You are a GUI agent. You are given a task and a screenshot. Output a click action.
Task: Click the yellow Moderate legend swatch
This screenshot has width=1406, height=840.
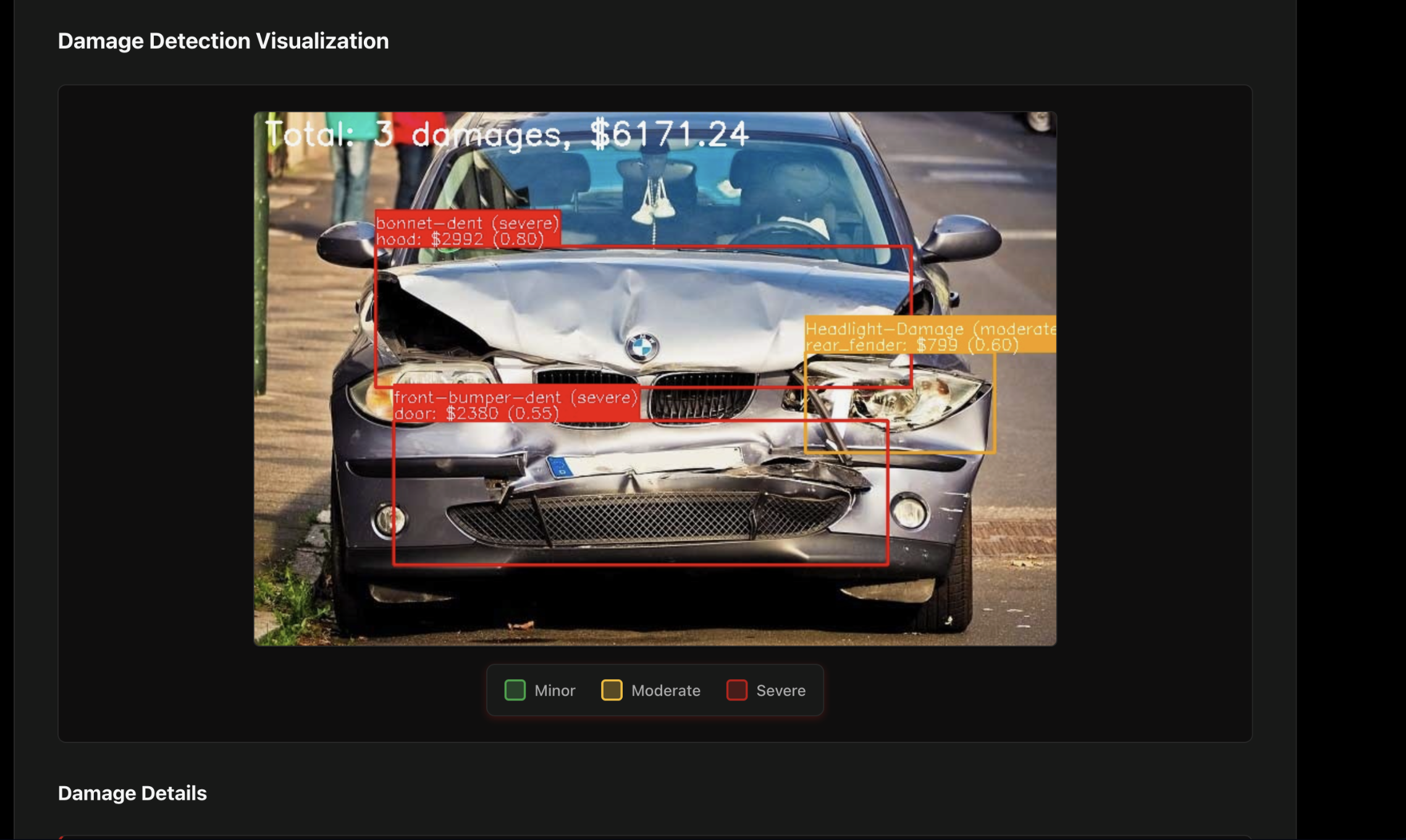pos(612,690)
